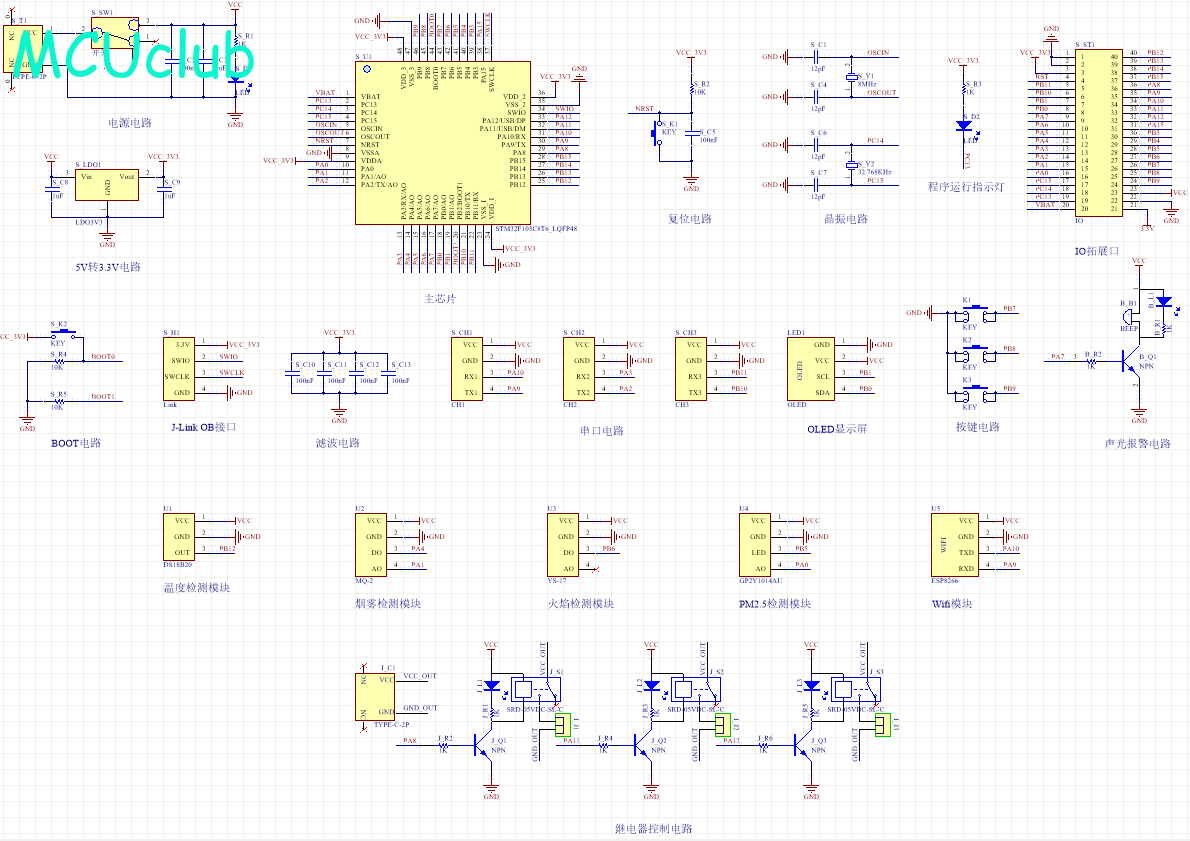1190x841 pixels.
Task: Click the '主芯片' label under the MCU
Action: tap(440, 299)
